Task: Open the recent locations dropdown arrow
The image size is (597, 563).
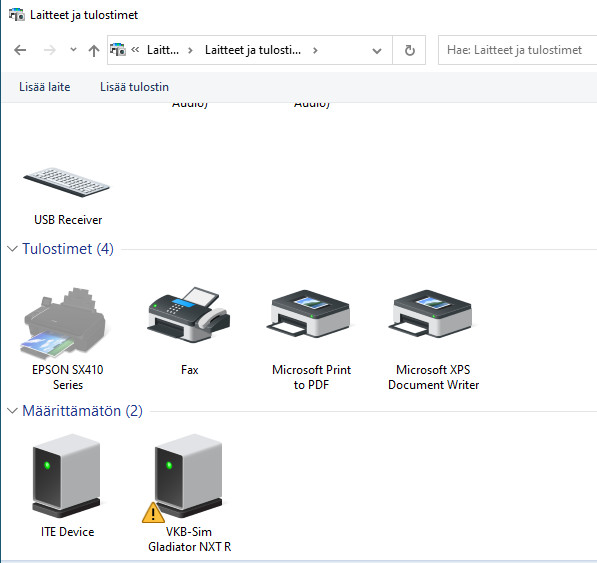Action: tap(73, 50)
